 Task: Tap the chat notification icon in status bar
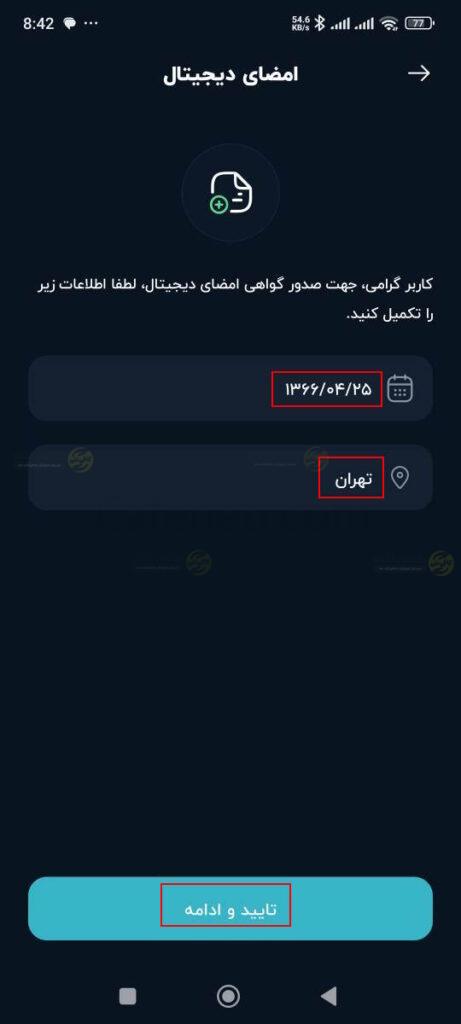tap(69, 24)
